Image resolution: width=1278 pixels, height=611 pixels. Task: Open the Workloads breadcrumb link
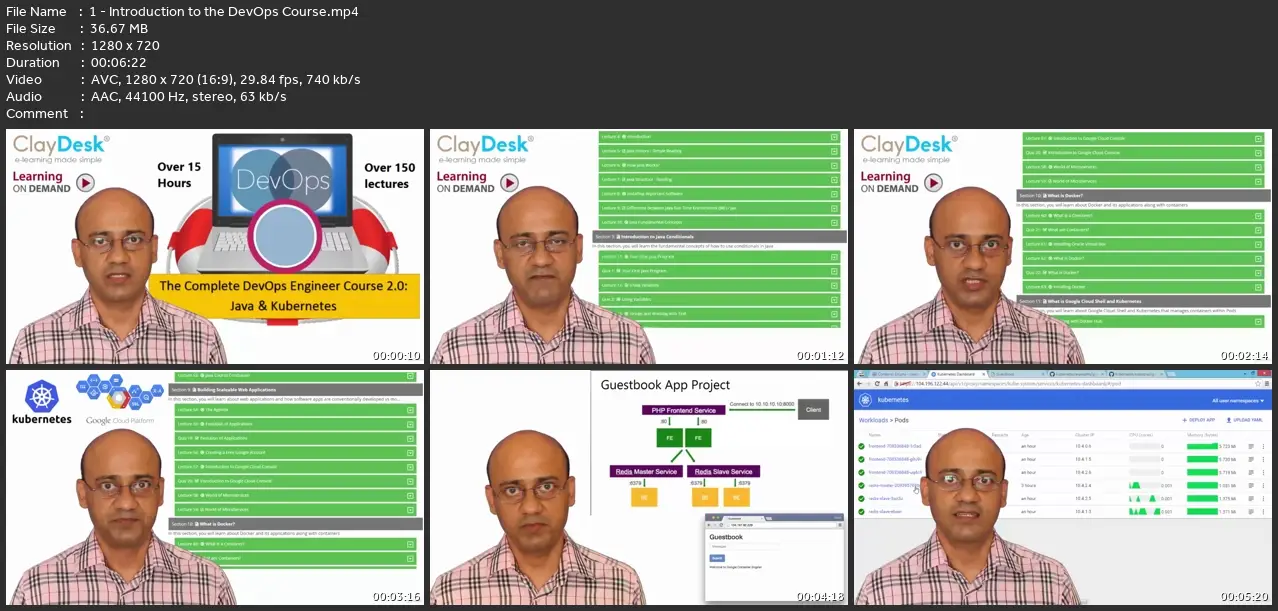[872, 420]
